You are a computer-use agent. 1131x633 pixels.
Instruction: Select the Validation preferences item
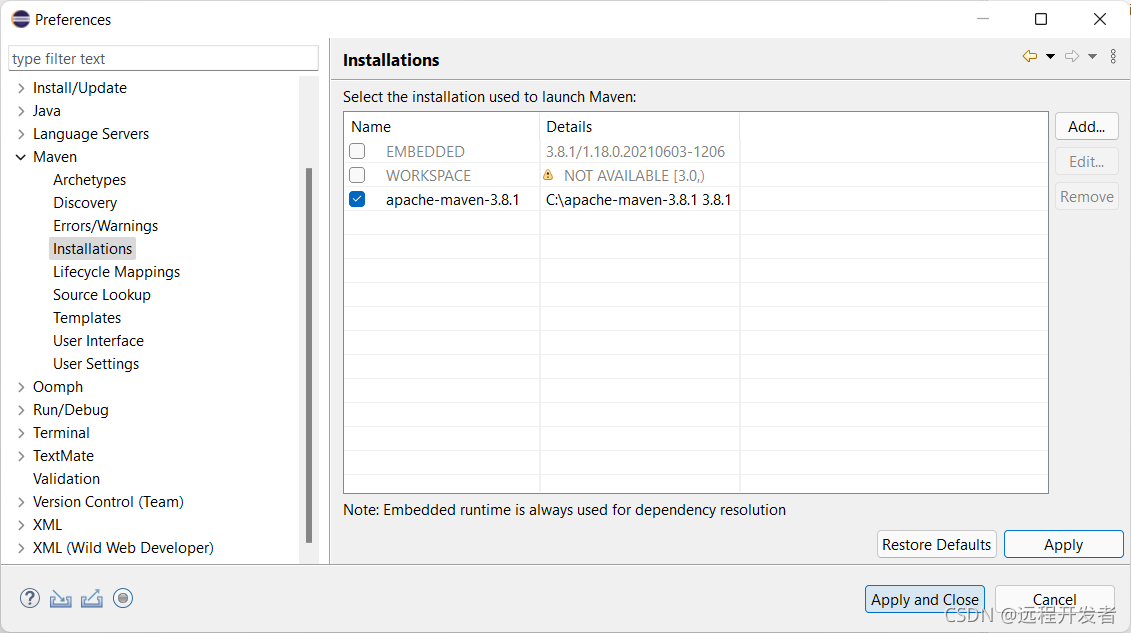[x=66, y=479]
